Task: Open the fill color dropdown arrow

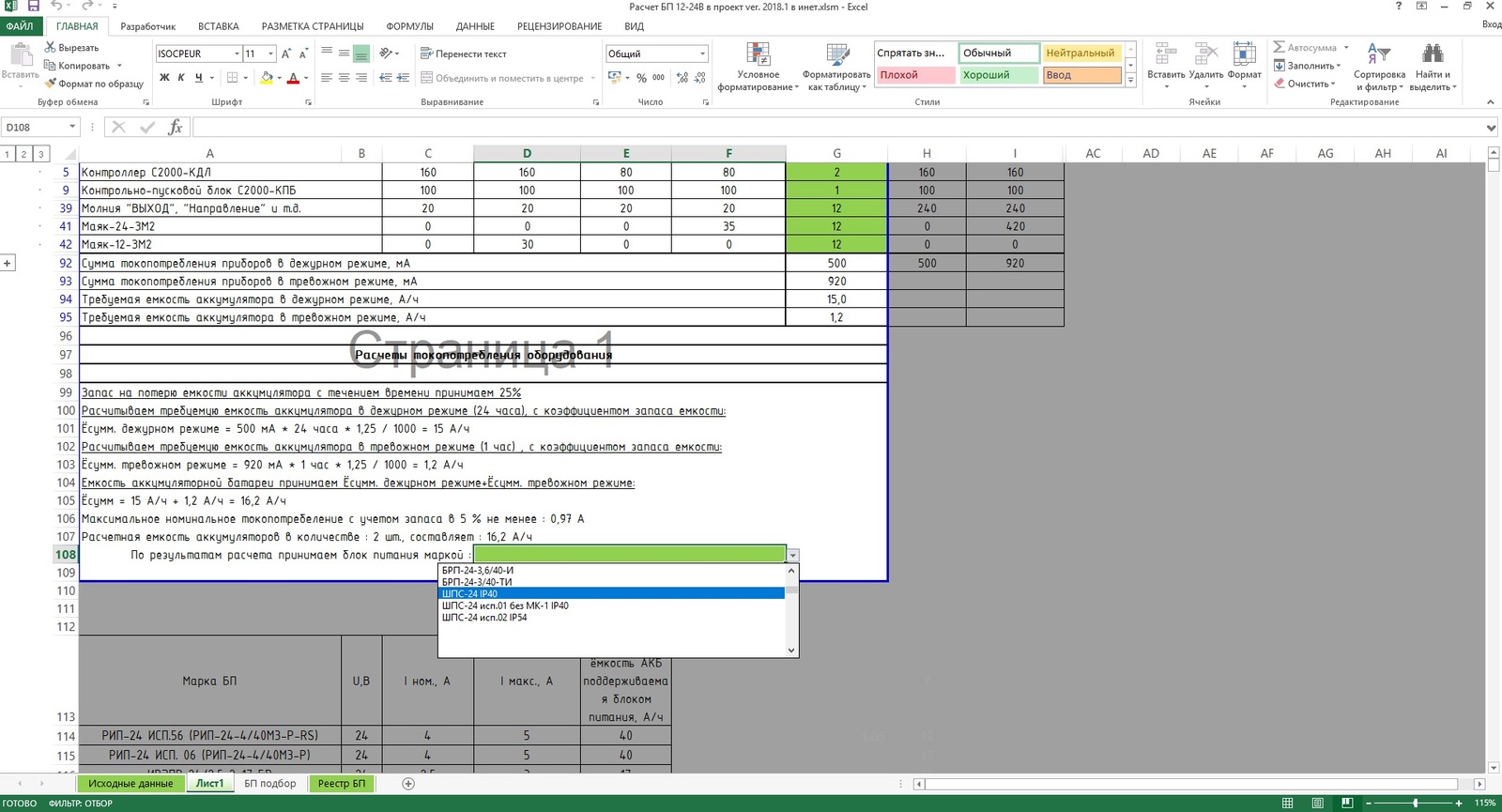Action: 280,78
